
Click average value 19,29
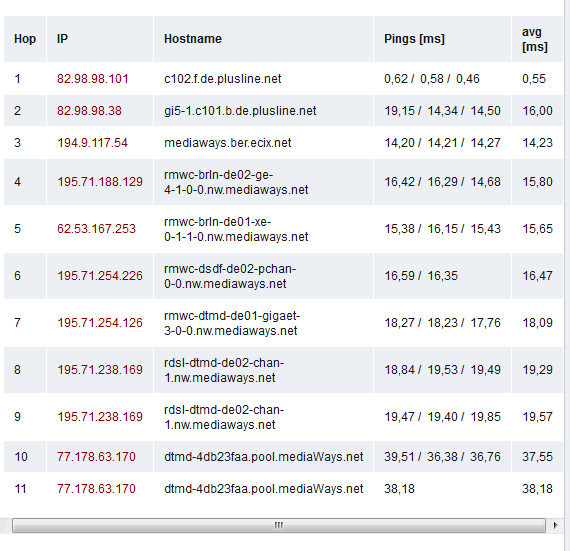click(537, 370)
